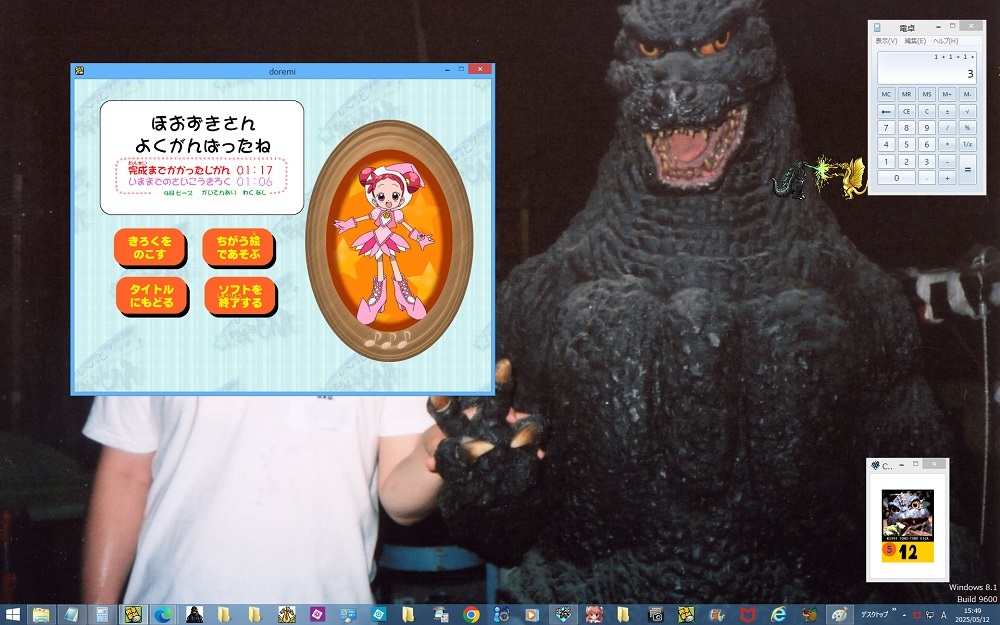This screenshot has width=1000, height=625.
Task: Click MS memory store in Calculator
Action: pos(927,94)
